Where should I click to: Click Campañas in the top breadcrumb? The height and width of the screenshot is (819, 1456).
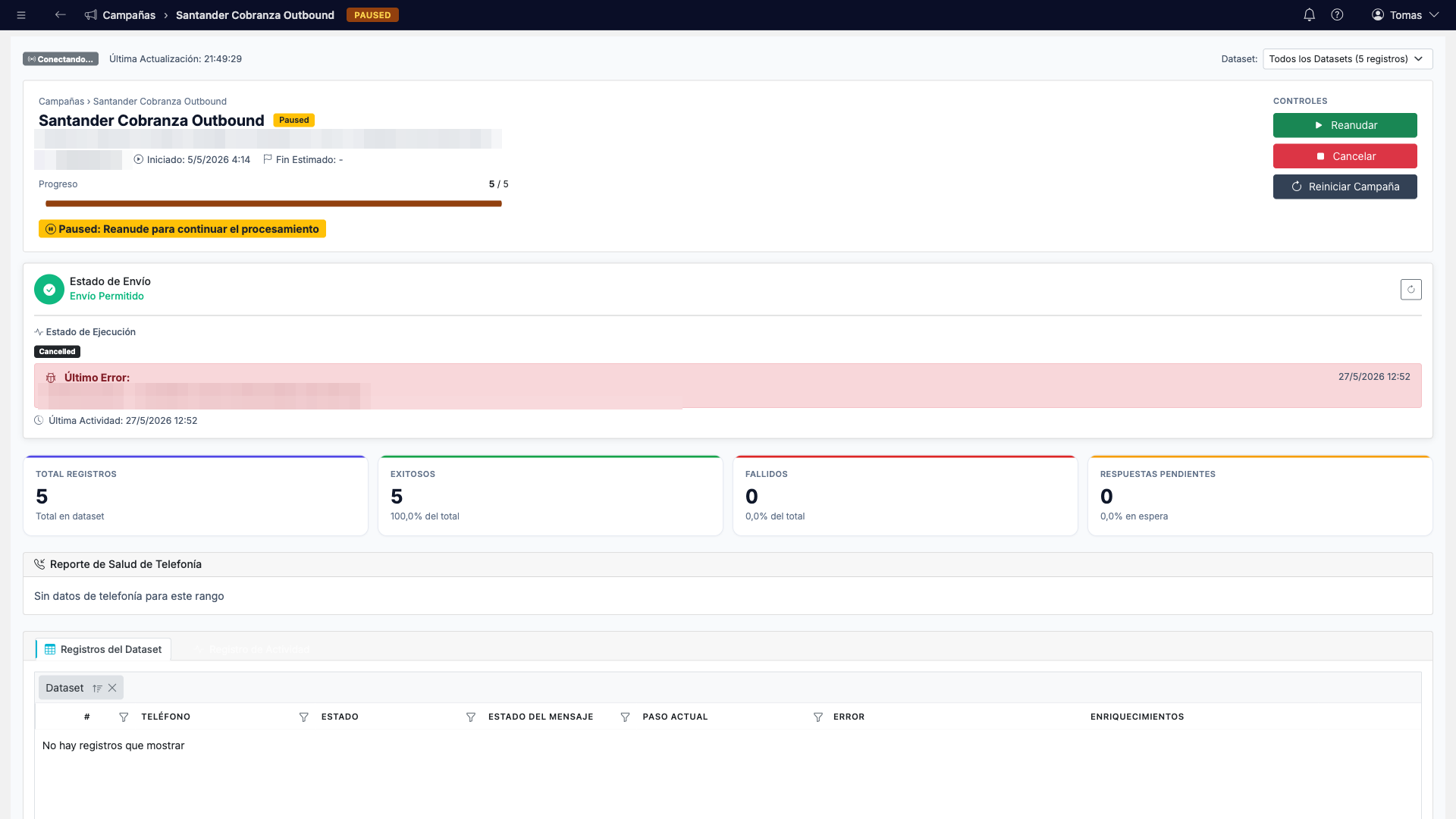coord(129,15)
